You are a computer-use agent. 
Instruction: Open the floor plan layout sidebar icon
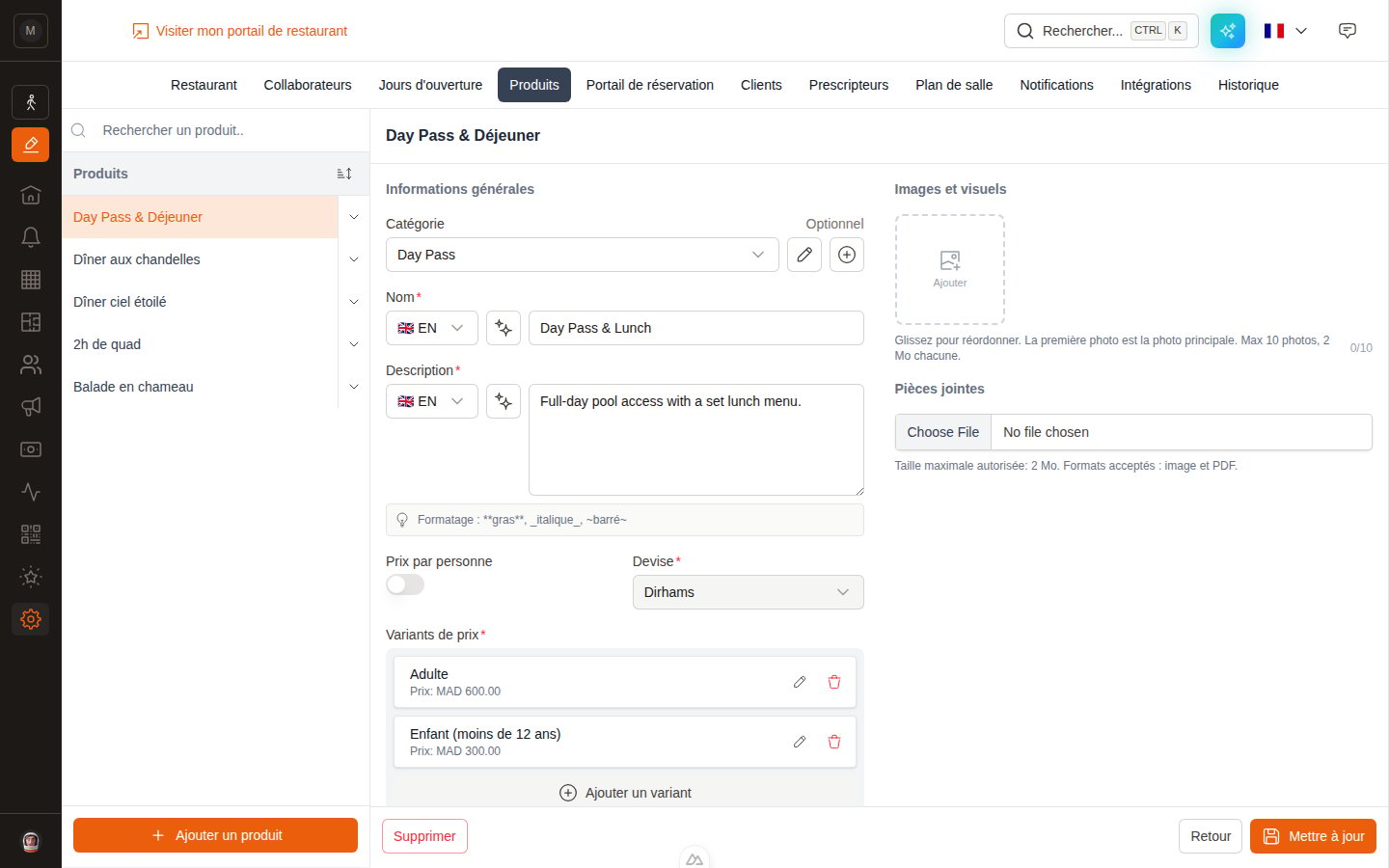click(x=31, y=322)
